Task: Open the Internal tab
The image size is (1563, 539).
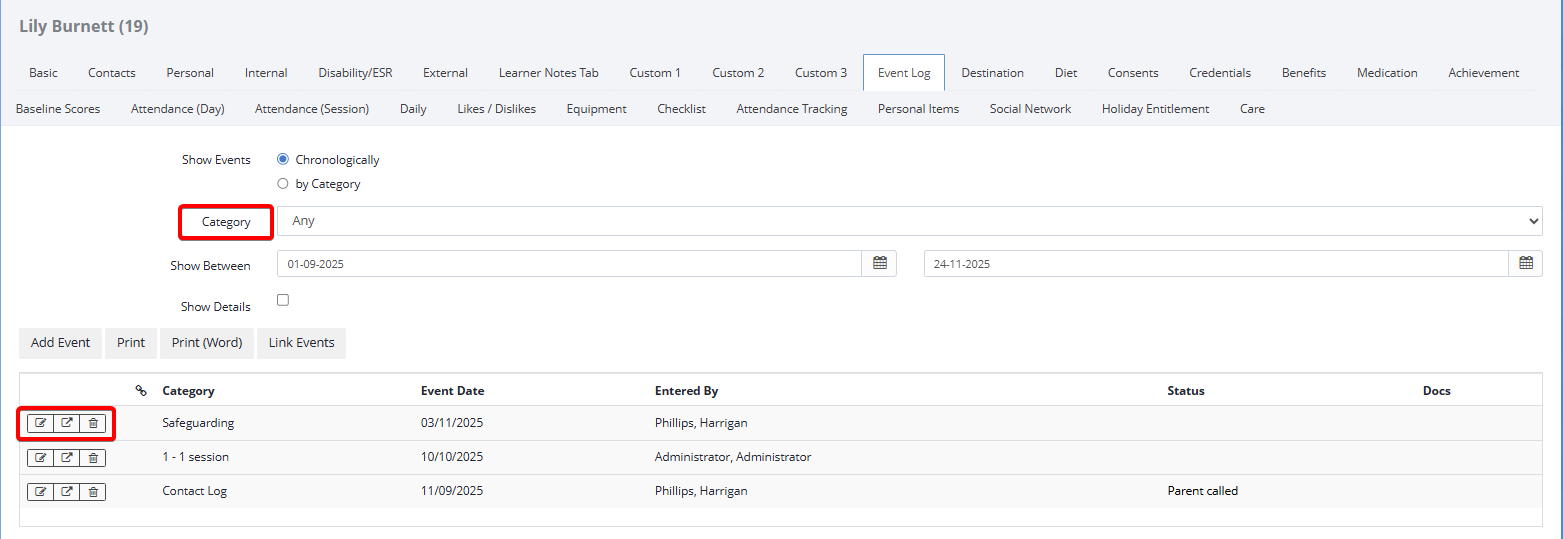Action: (266, 73)
